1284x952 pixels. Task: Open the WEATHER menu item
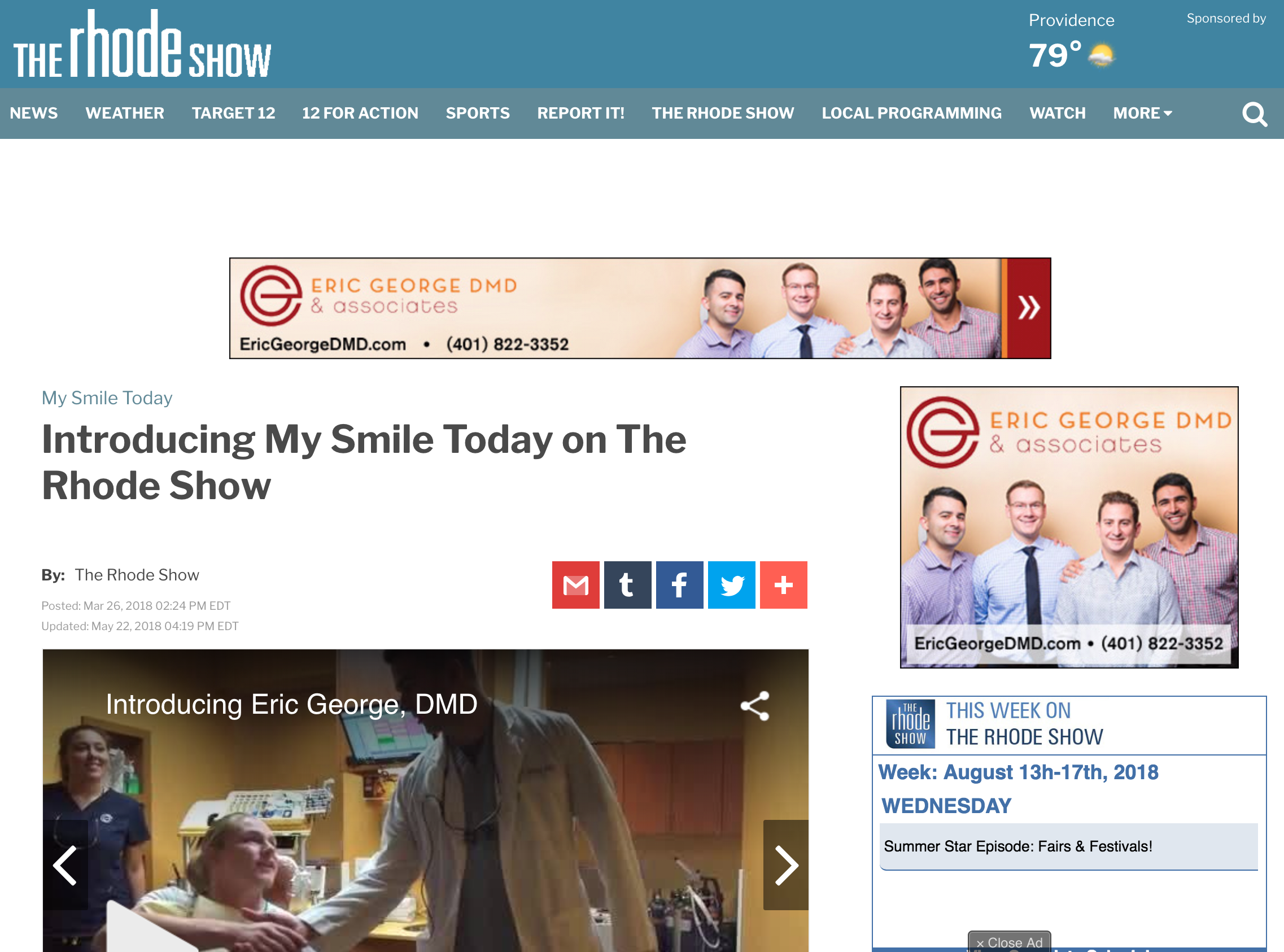[124, 113]
